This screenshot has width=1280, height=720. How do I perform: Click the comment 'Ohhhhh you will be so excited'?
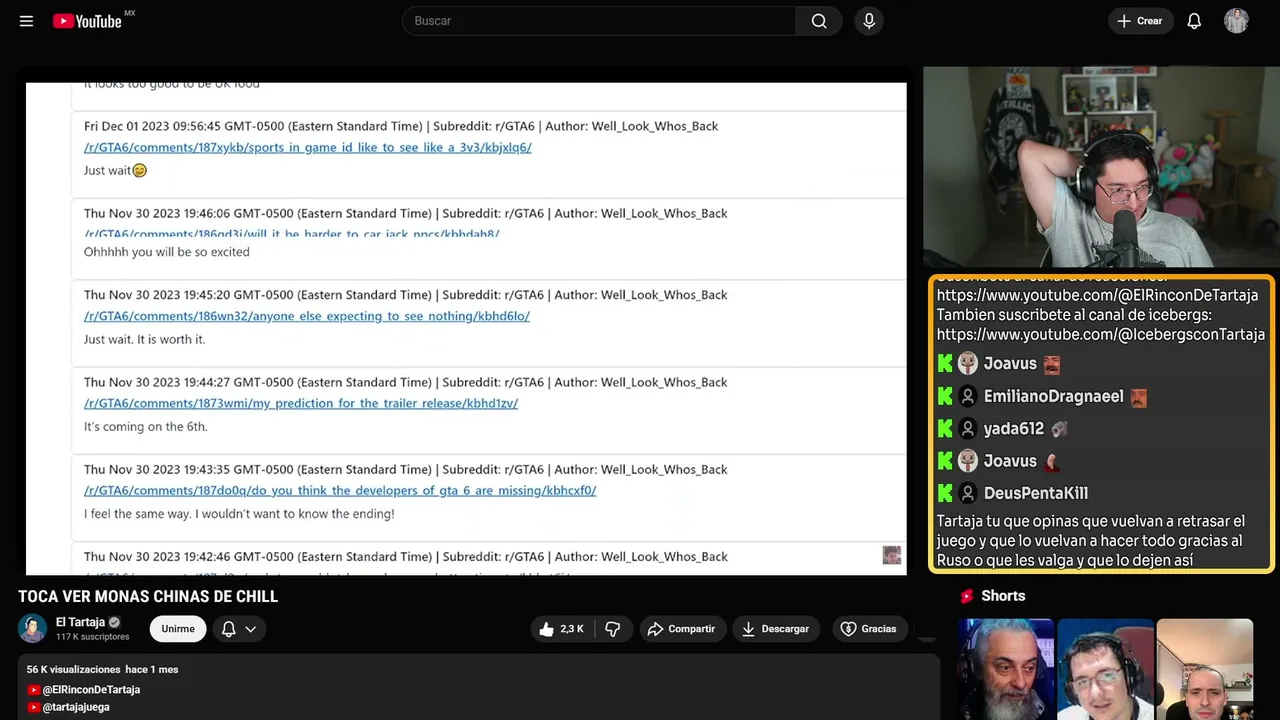167,252
